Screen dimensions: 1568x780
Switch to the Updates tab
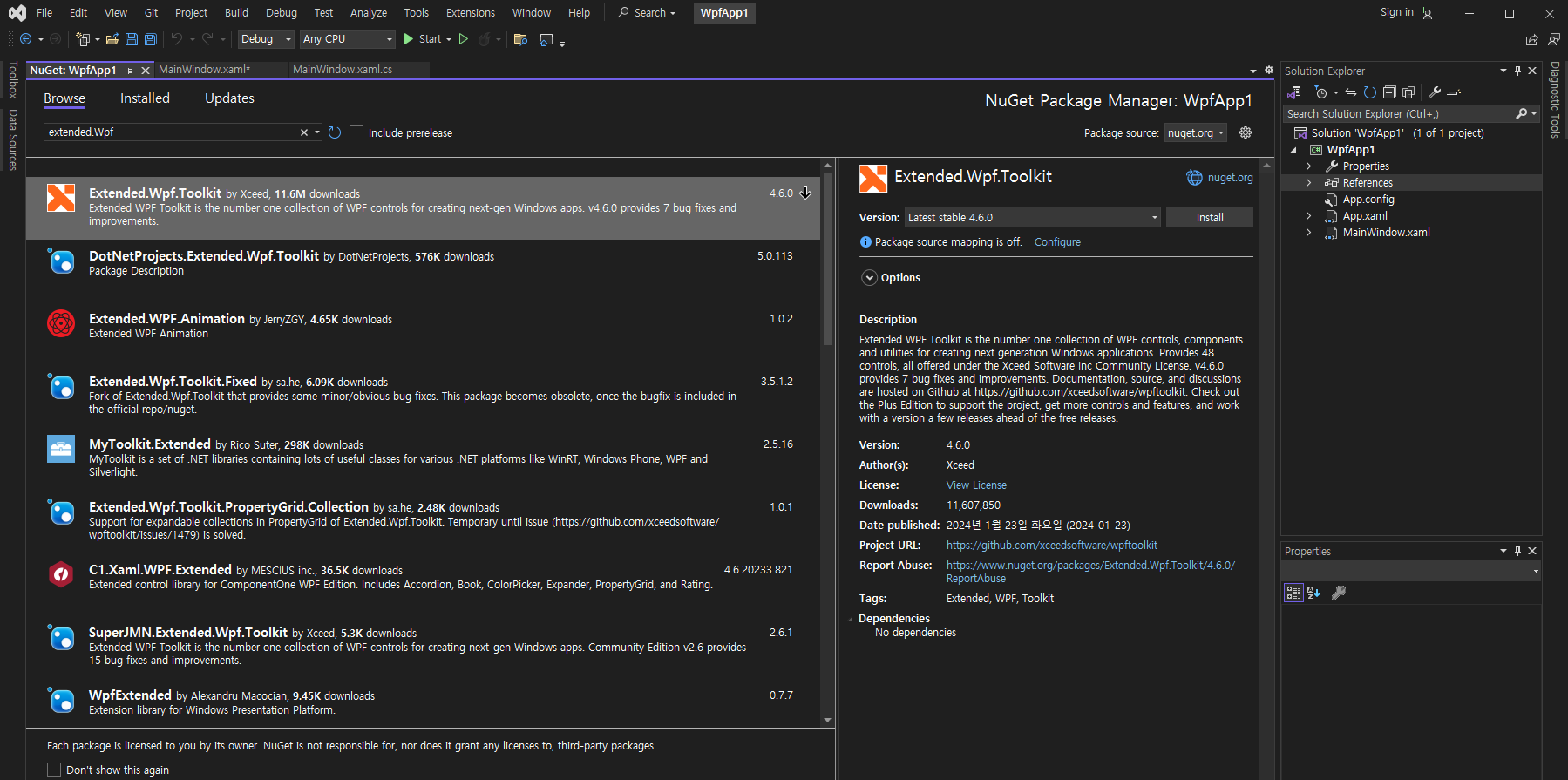[x=229, y=98]
